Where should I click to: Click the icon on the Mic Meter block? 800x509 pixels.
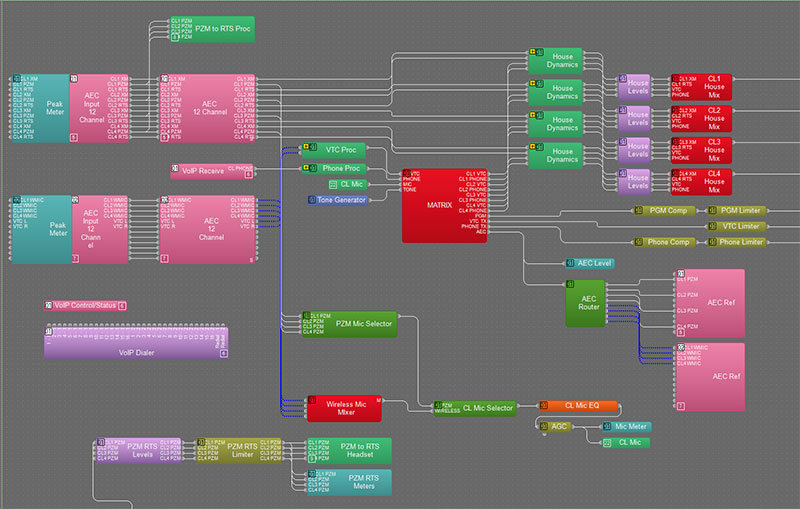pyautogui.click(x=606, y=427)
